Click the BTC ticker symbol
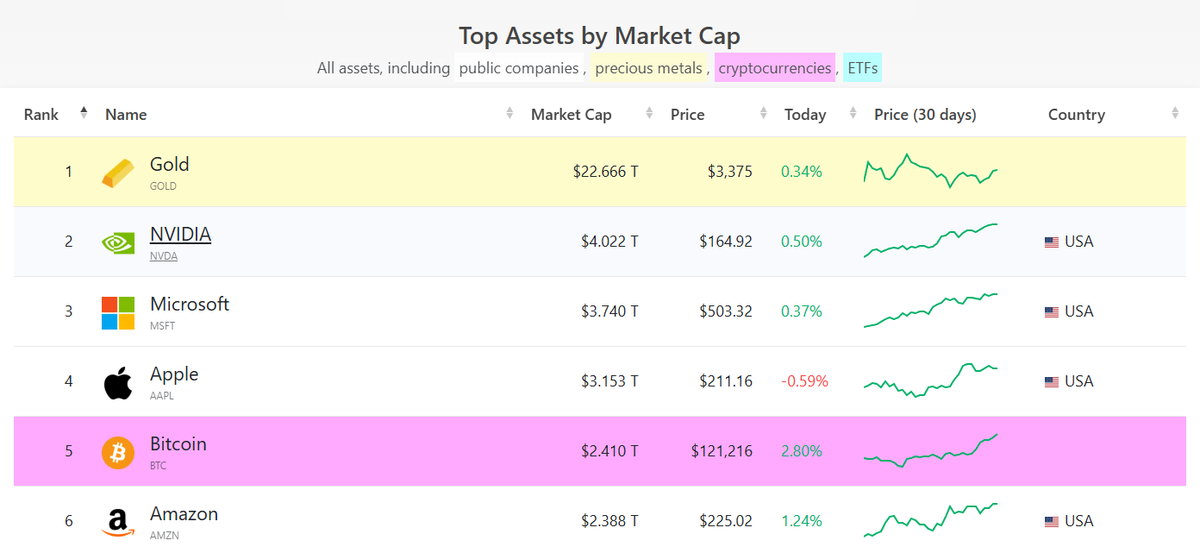The height and width of the screenshot is (553, 1200). coord(159,466)
